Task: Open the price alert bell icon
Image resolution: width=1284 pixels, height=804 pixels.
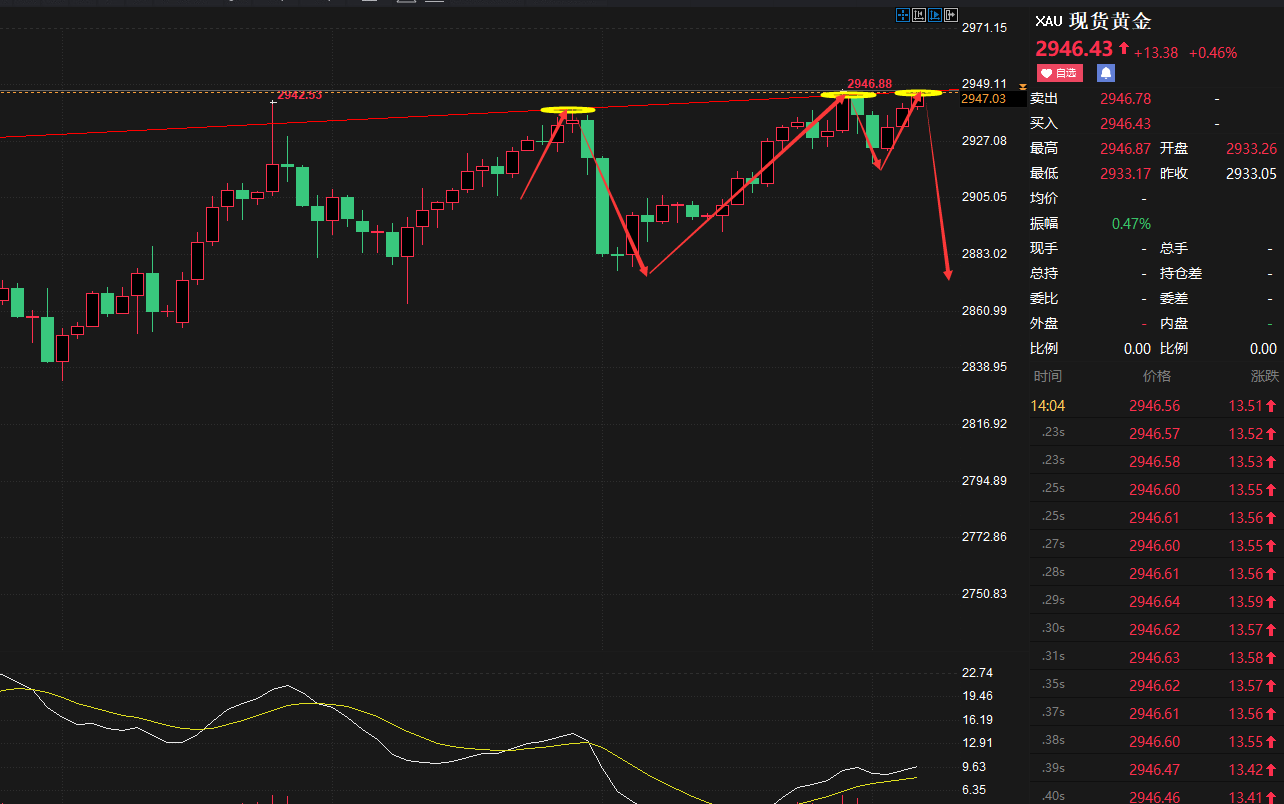Action: click(x=1105, y=73)
